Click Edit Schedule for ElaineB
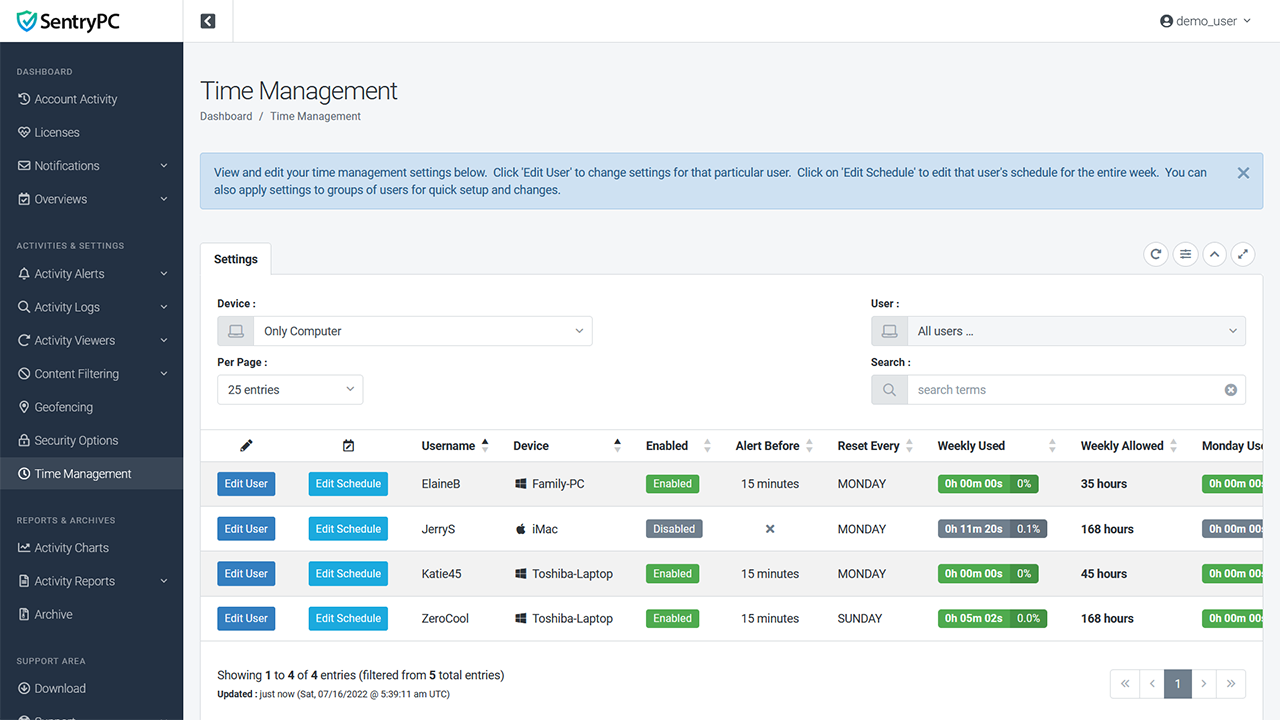Image resolution: width=1280 pixels, height=720 pixels. tap(348, 484)
